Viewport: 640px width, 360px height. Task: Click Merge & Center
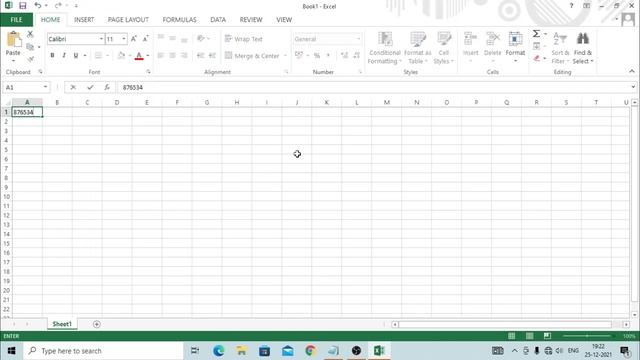click(252, 56)
